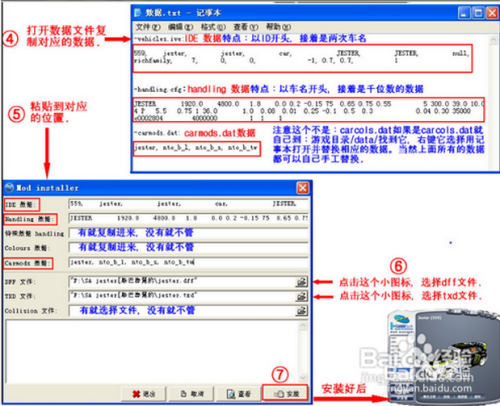
Task: Click the Colours 数据 input field
Action: 189,248
